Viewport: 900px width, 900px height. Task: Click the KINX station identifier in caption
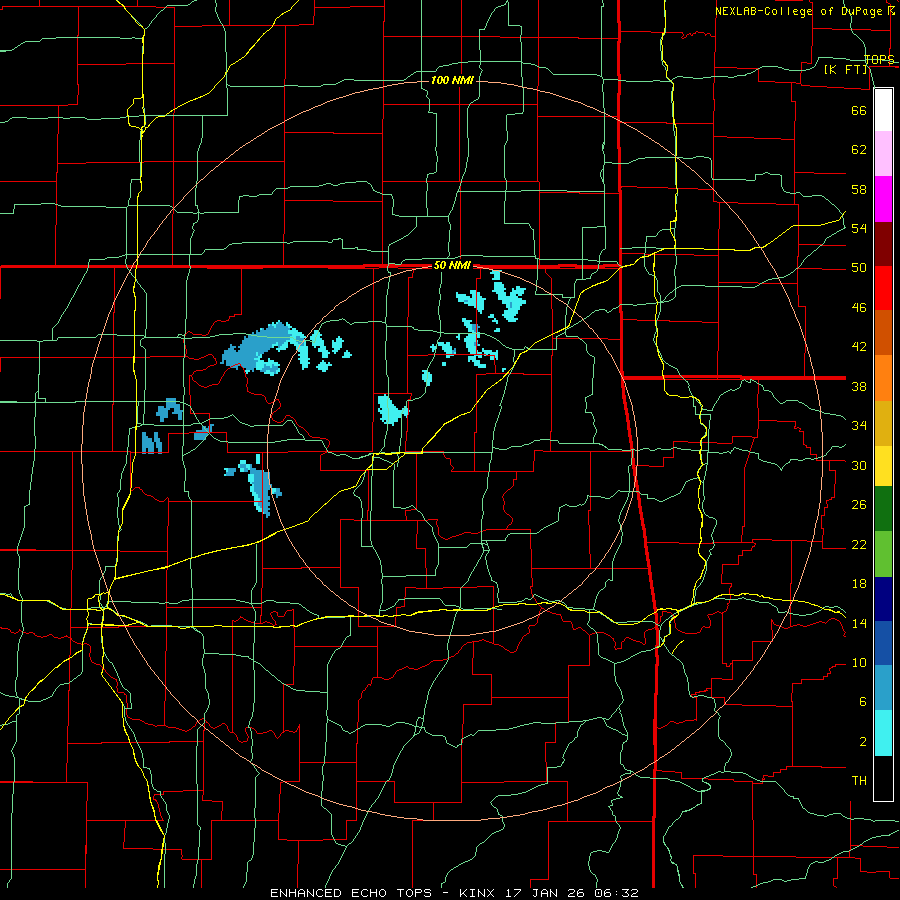click(479, 893)
